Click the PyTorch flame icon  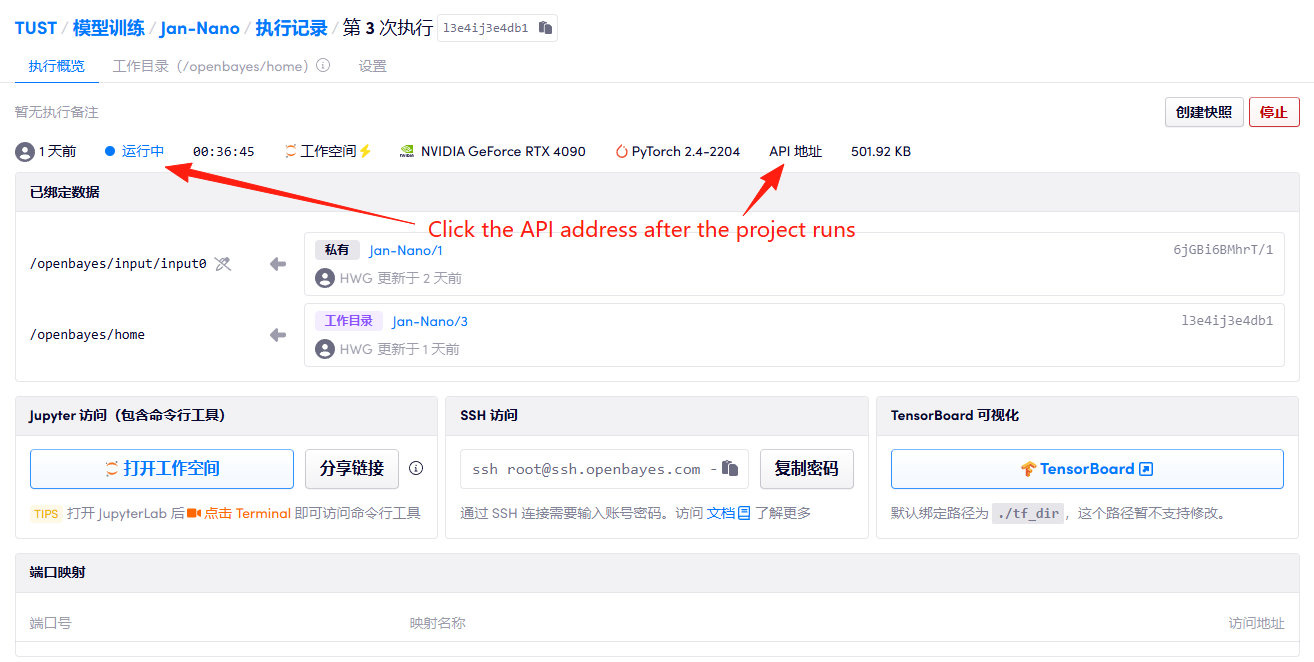click(621, 152)
